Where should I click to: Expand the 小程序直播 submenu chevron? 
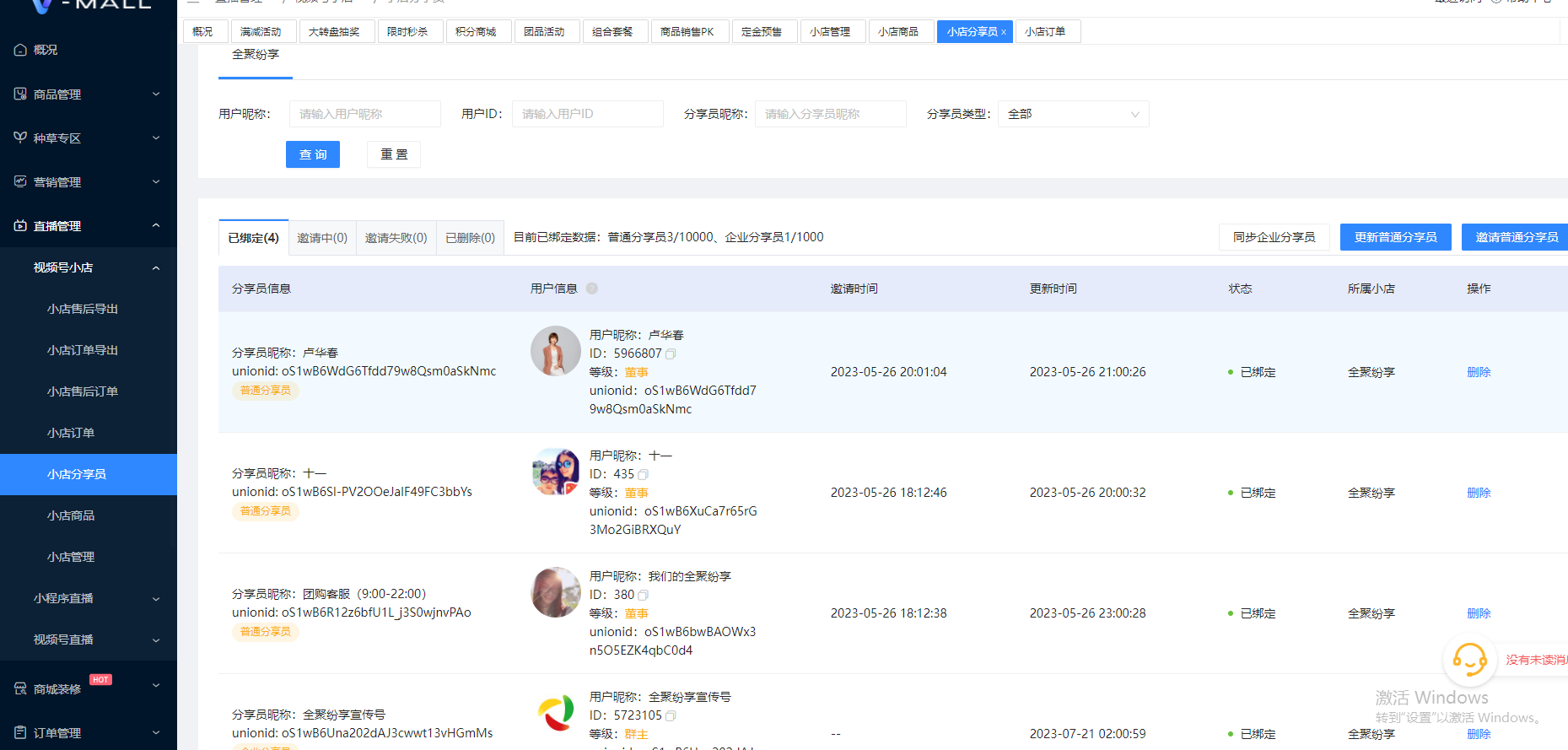156,598
